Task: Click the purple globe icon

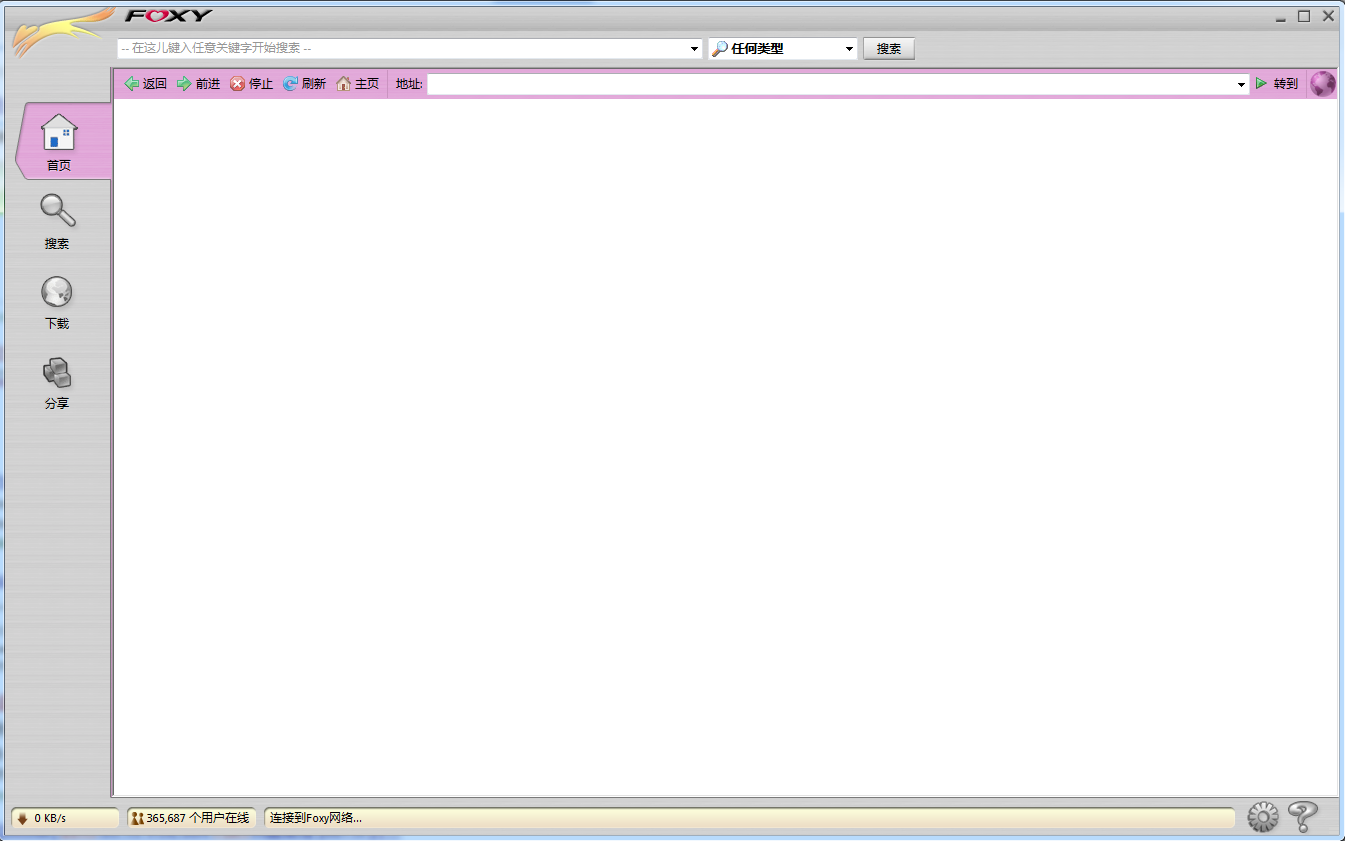Action: click(1322, 84)
